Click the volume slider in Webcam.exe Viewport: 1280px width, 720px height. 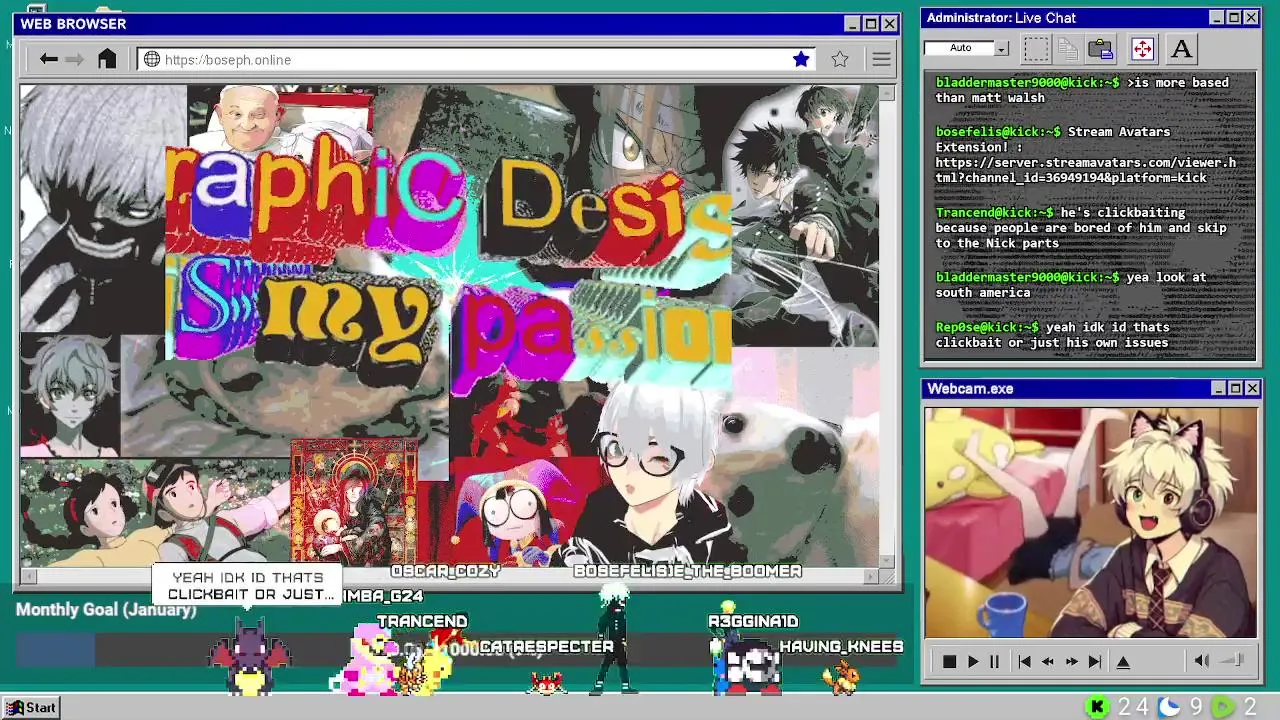pos(1233,660)
